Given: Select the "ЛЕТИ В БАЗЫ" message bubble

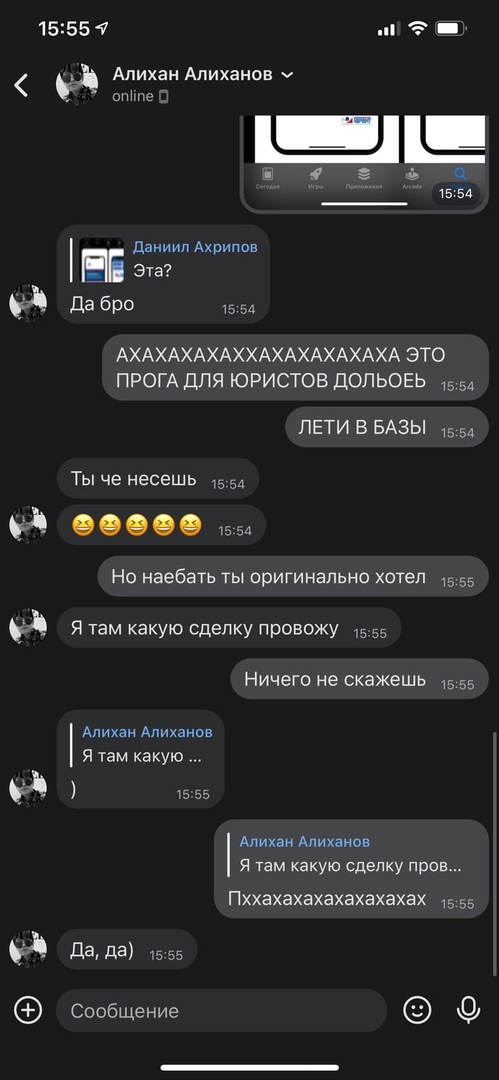Looking at the screenshot, I should pos(387,427).
